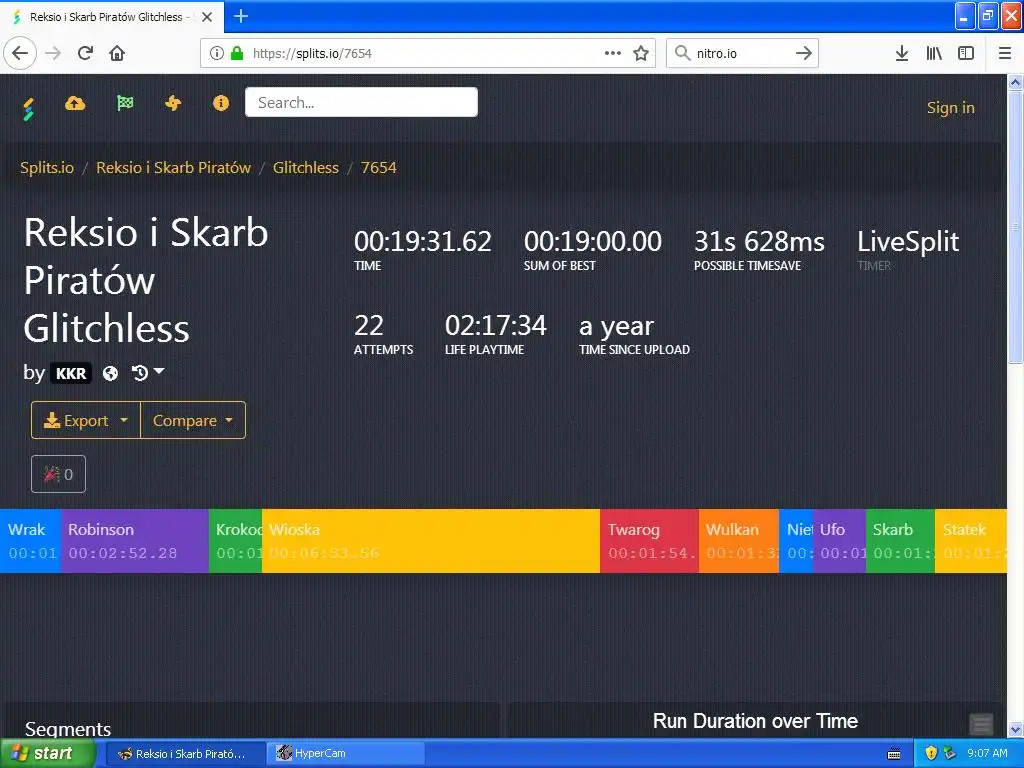This screenshot has width=1024, height=768.
Task: Click the green padlock security icon
Action: 238,53
